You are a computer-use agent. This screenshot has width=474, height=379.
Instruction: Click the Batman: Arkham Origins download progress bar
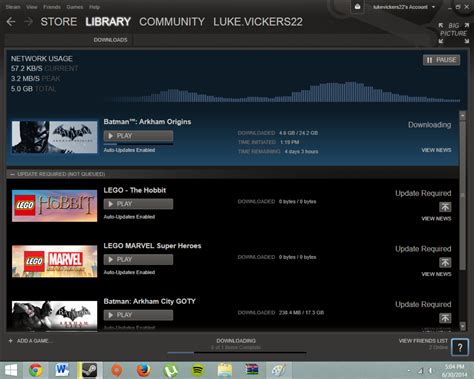(138, 144)
